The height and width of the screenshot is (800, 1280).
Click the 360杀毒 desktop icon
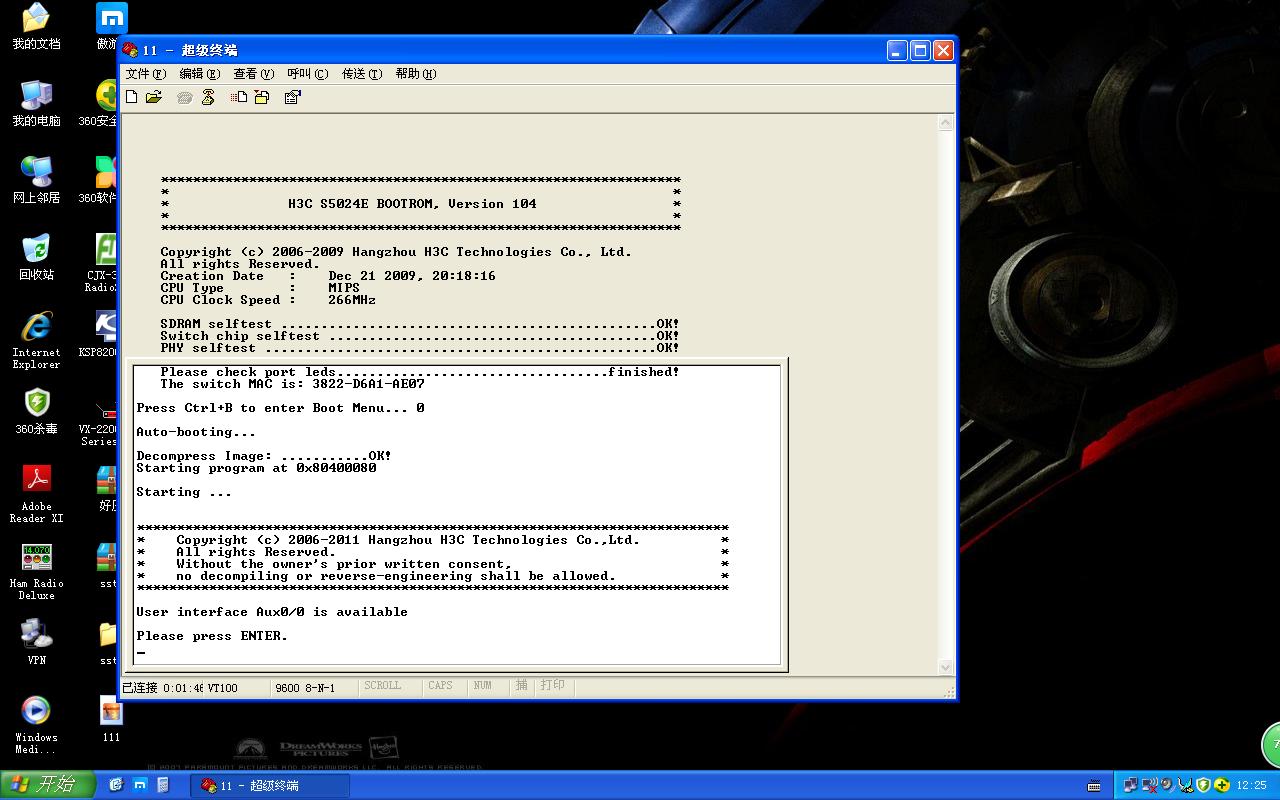pyautogui.click(x=36, y=412)
